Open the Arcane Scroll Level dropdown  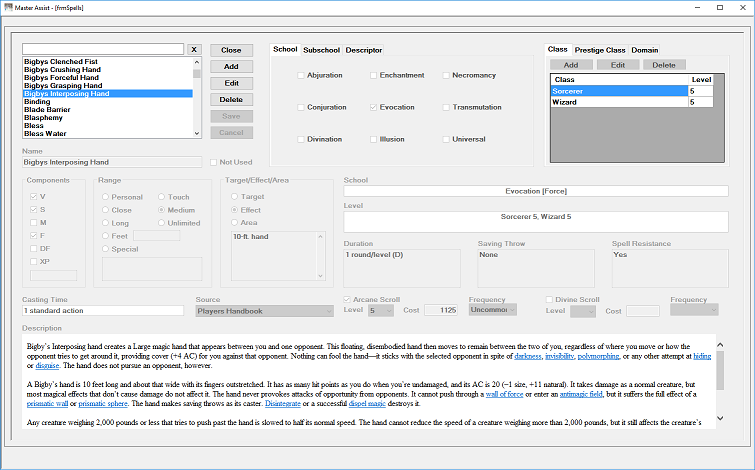pyautogui.click(x=381, y=311)
